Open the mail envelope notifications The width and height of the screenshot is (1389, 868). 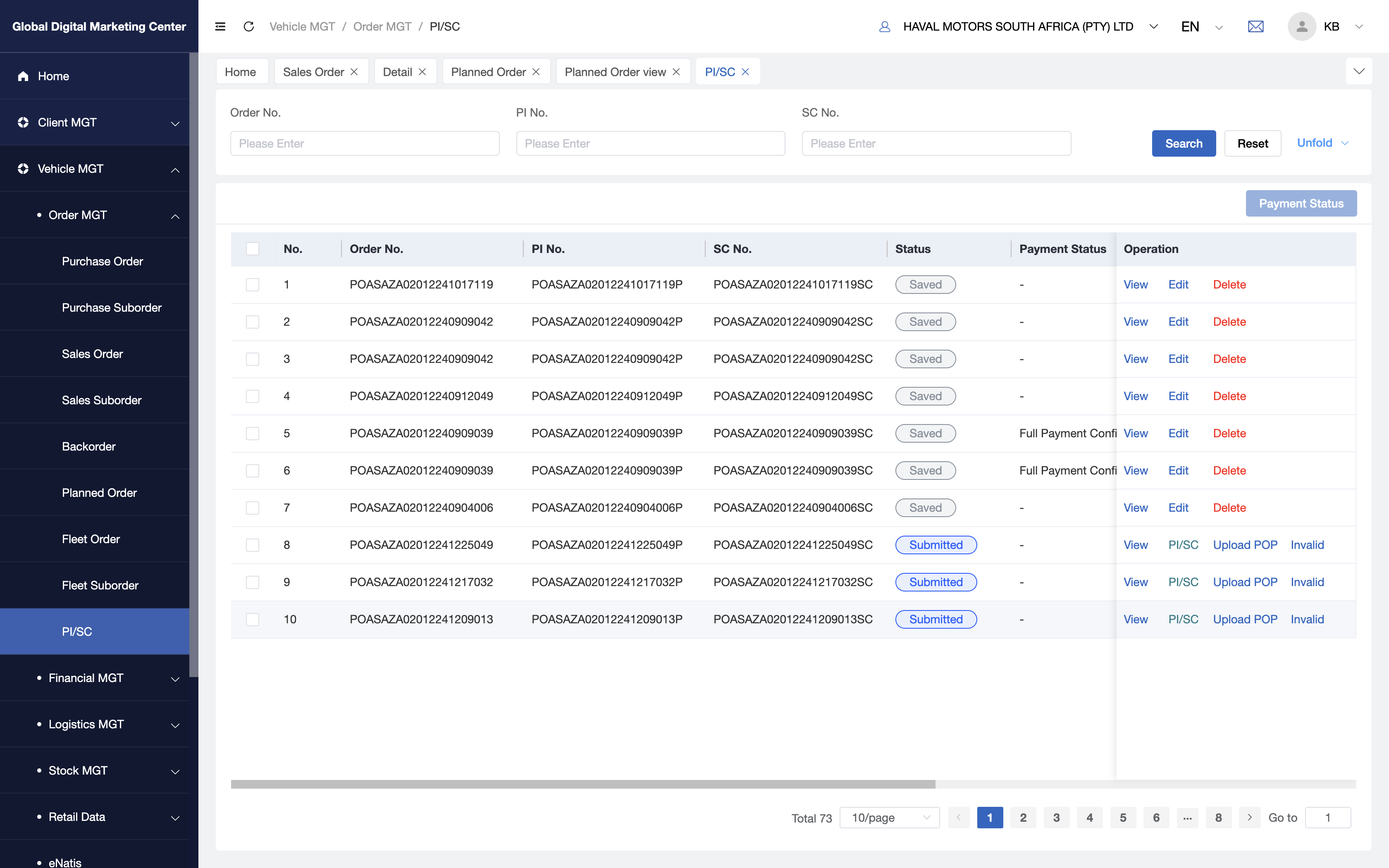point(1256,26)
